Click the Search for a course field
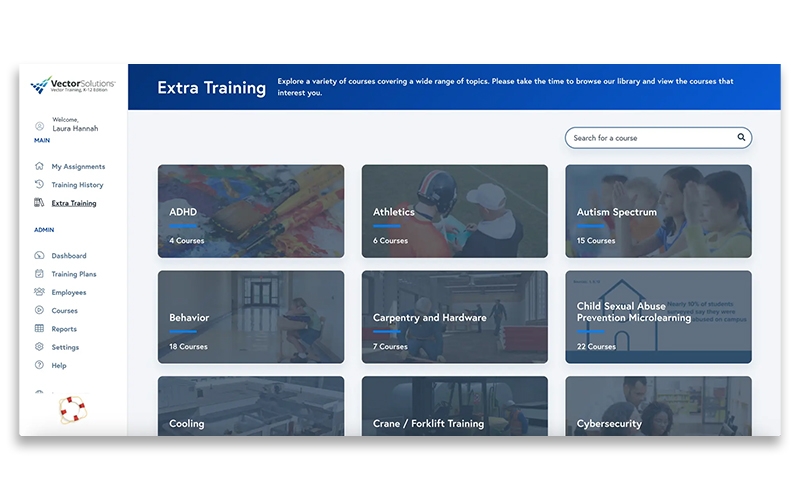800x500 pixels. (658, 138)
